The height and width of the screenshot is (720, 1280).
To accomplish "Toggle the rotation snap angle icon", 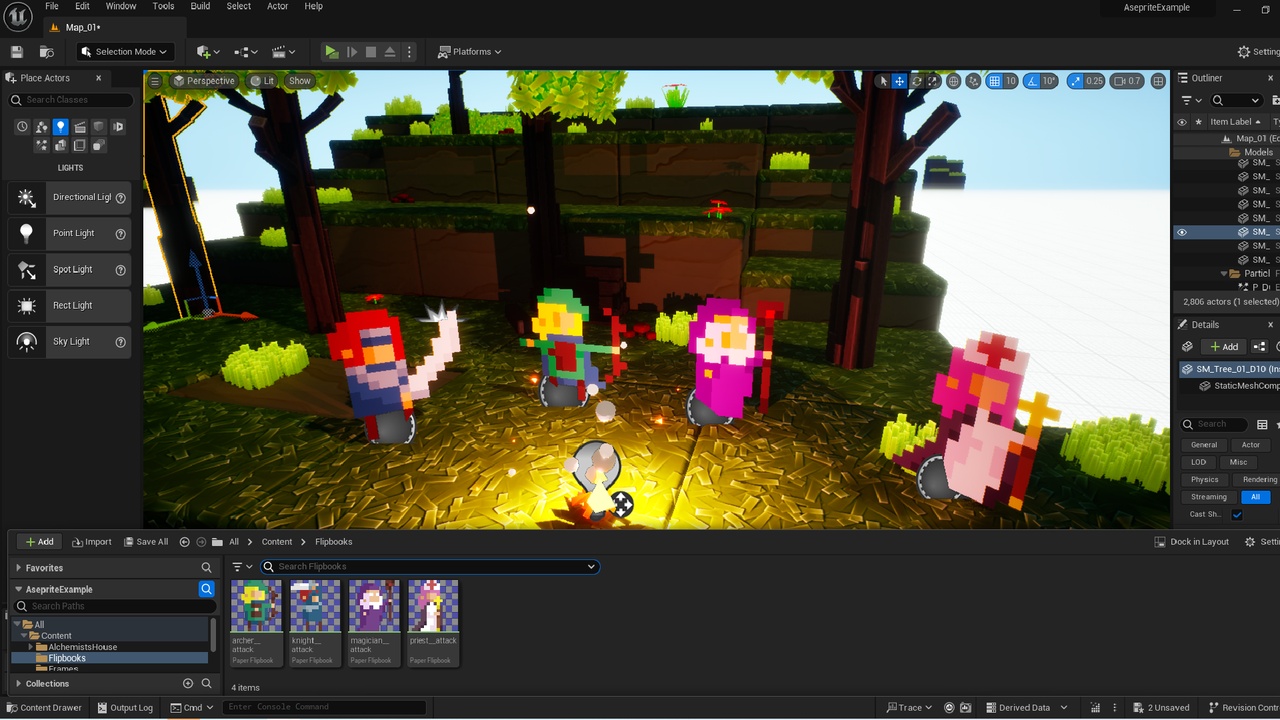I will [x=1032, y=81].
